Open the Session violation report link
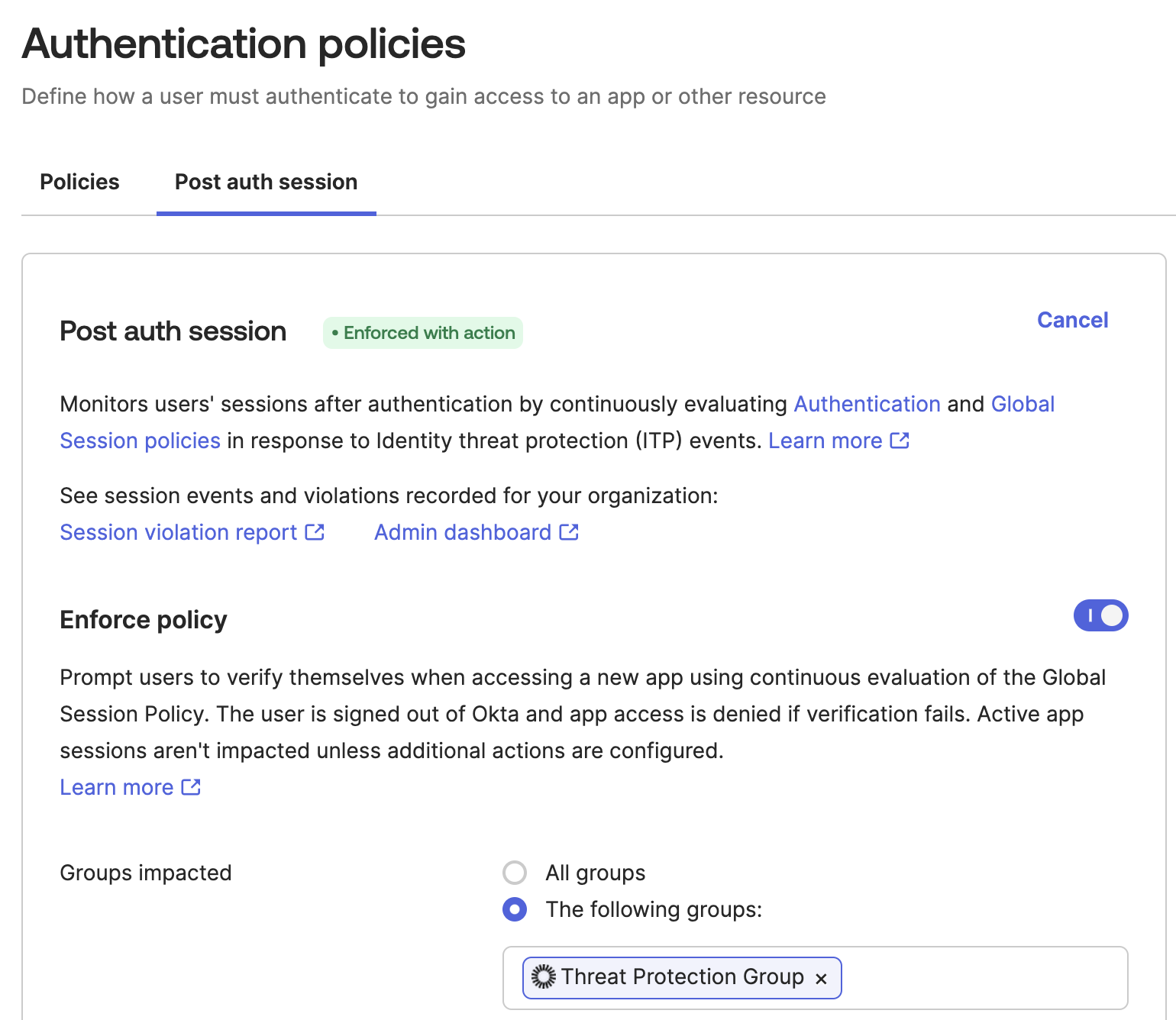The height and width of the screenshot is (1020, 1176). [178, 532]
